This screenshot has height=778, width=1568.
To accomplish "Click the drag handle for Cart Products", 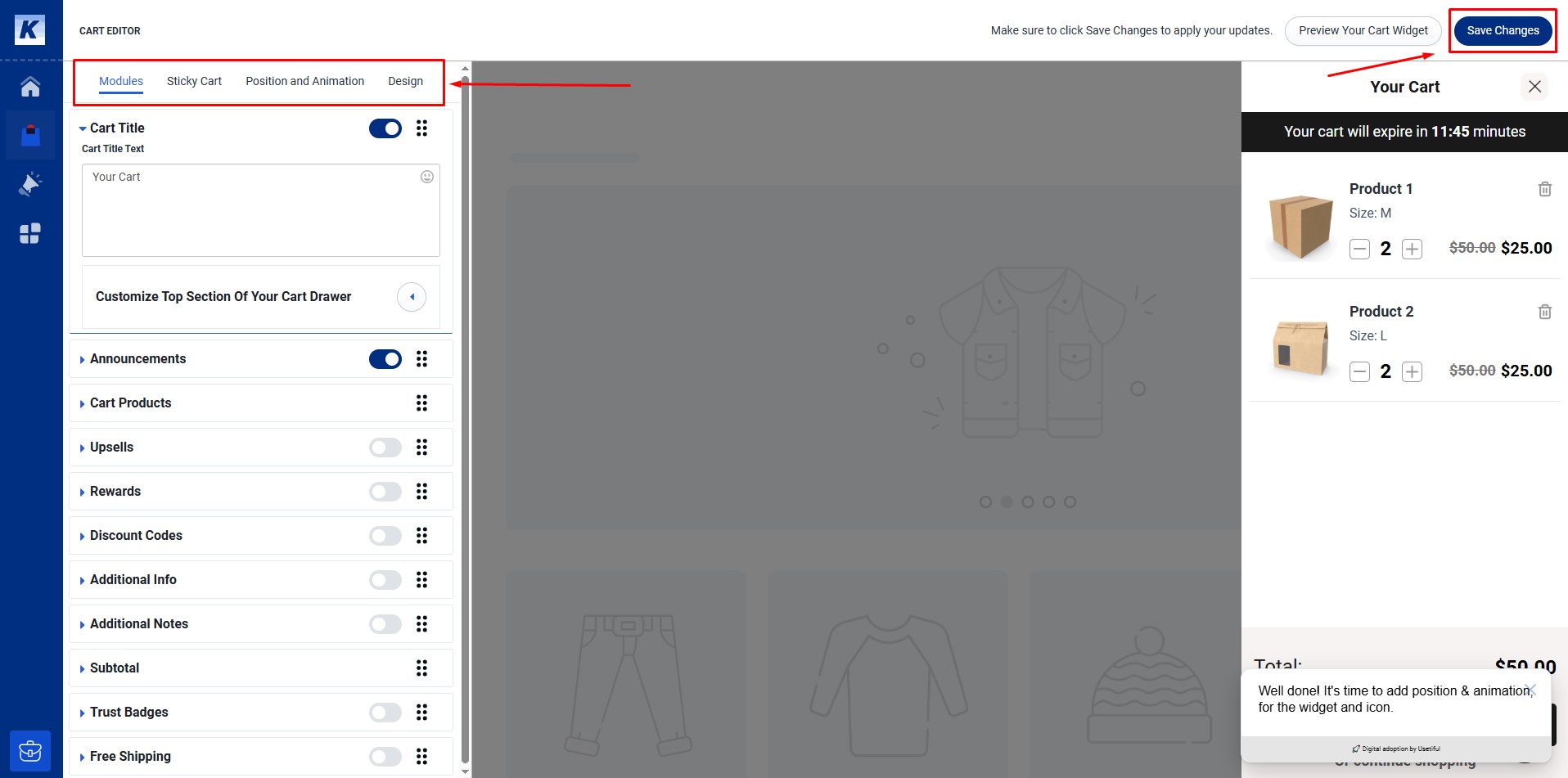I will tap(421, 403).
